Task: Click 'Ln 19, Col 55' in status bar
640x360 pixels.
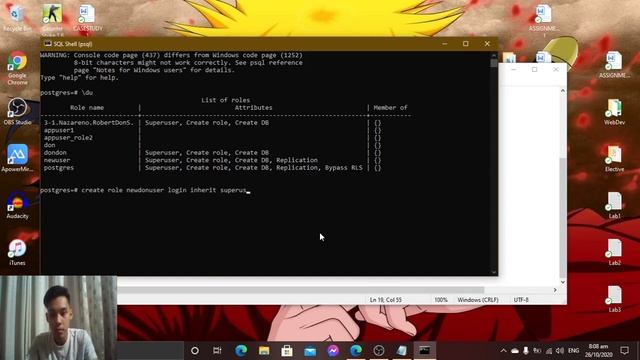Action: (385, 300)
